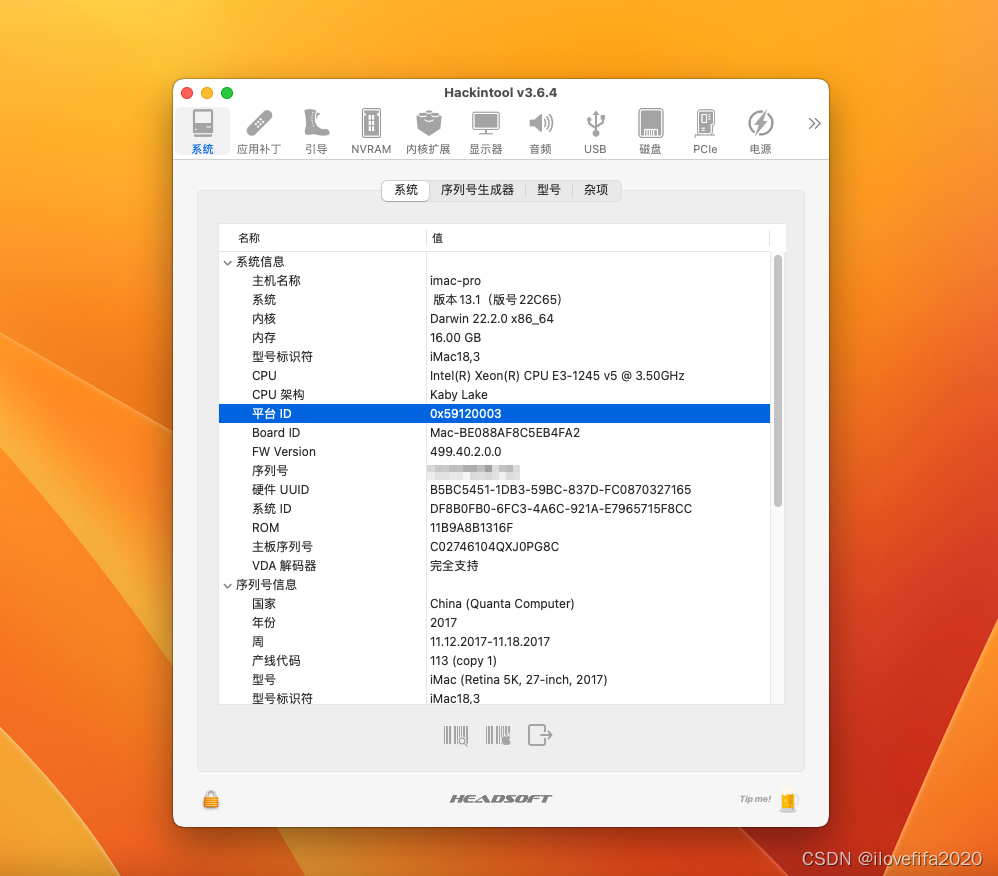Select the 主板序列号 row
998x876 pixels.
(x=494, y=547)
